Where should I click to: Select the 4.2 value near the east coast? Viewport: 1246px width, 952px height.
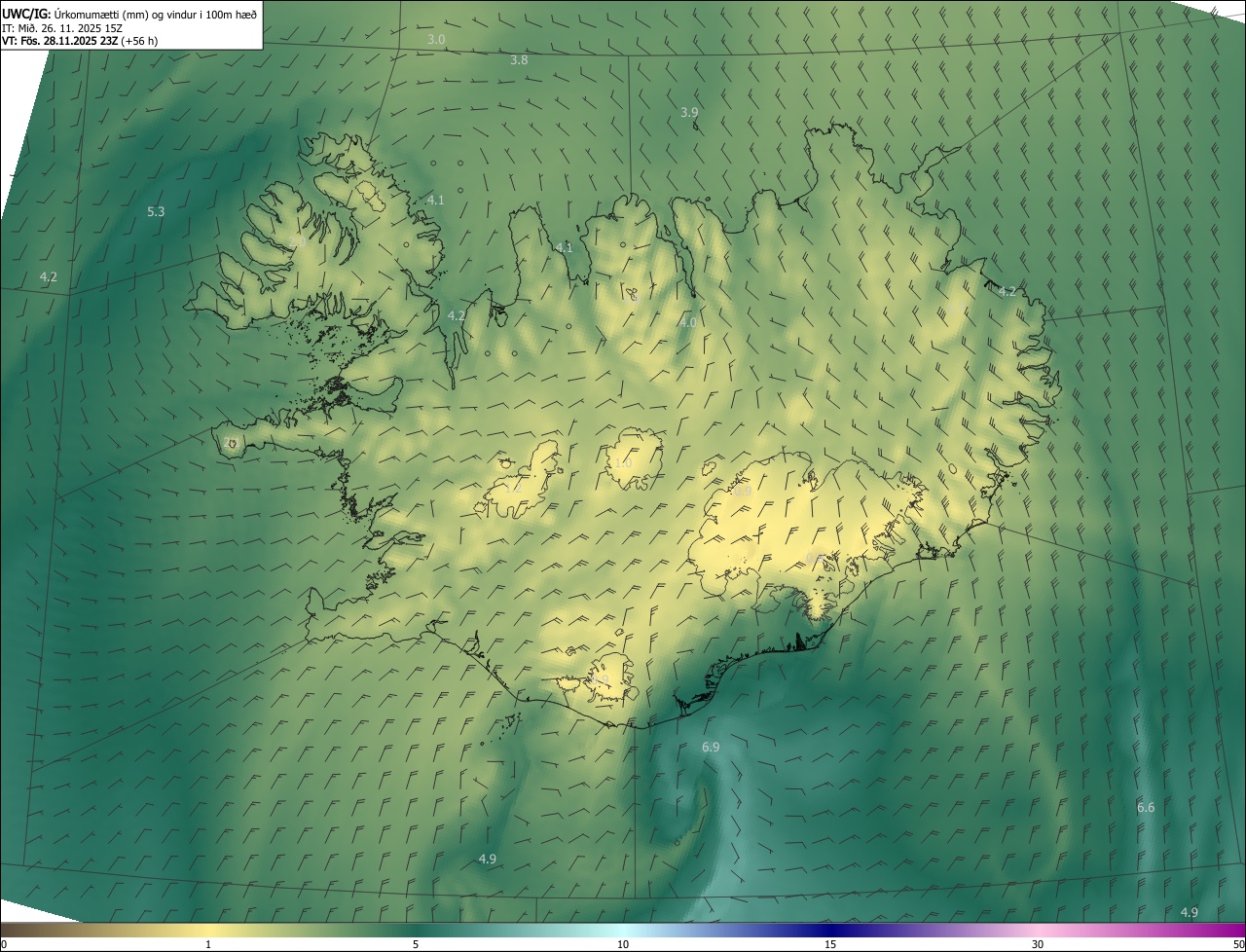coord(1008,291)
